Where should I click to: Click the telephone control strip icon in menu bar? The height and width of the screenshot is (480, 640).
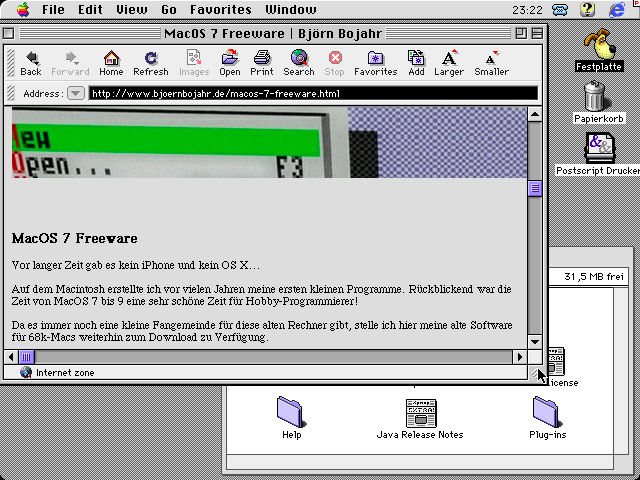pos(560,9)
